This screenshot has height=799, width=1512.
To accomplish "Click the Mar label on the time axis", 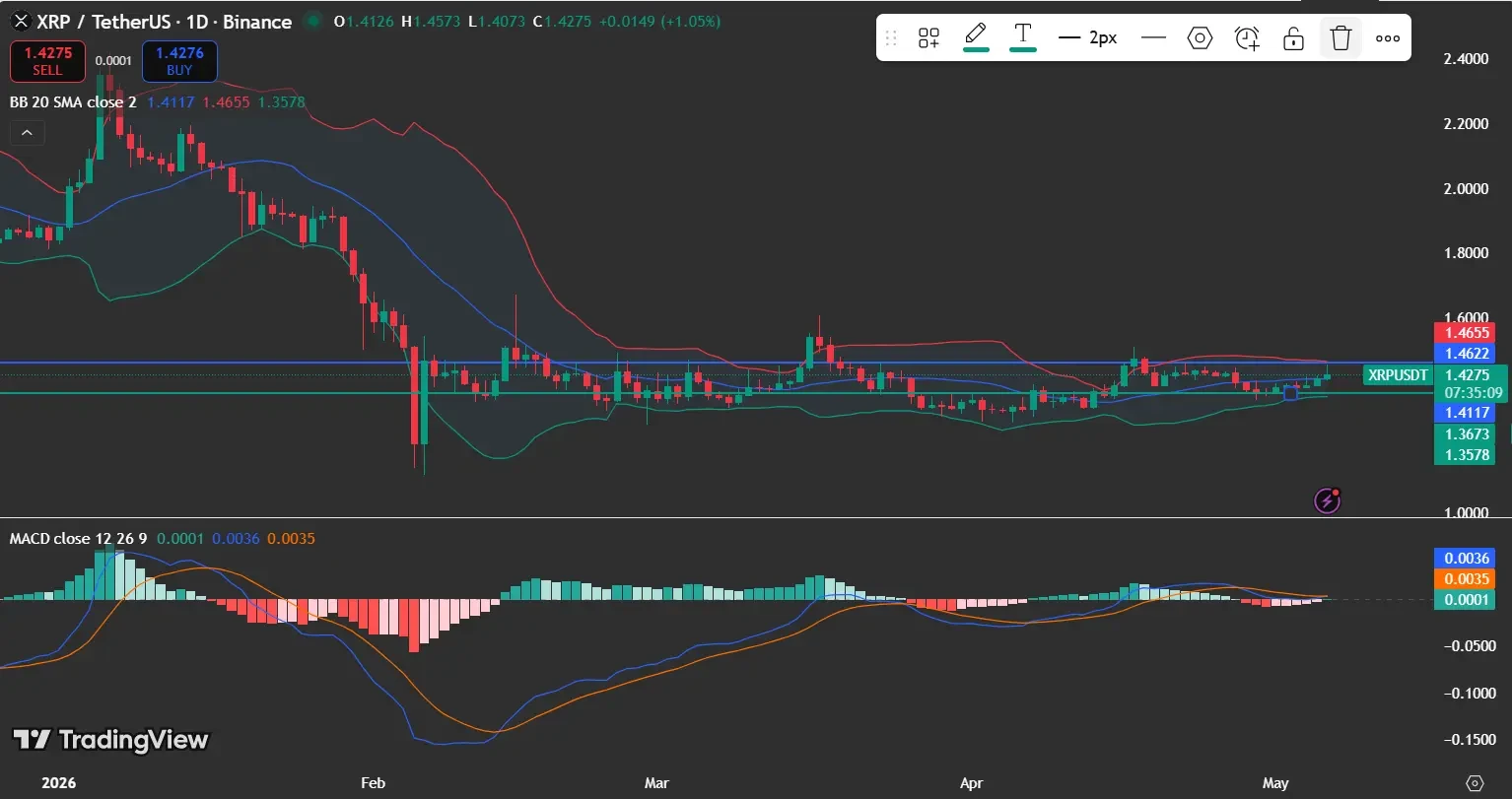I will click(656, 783).
